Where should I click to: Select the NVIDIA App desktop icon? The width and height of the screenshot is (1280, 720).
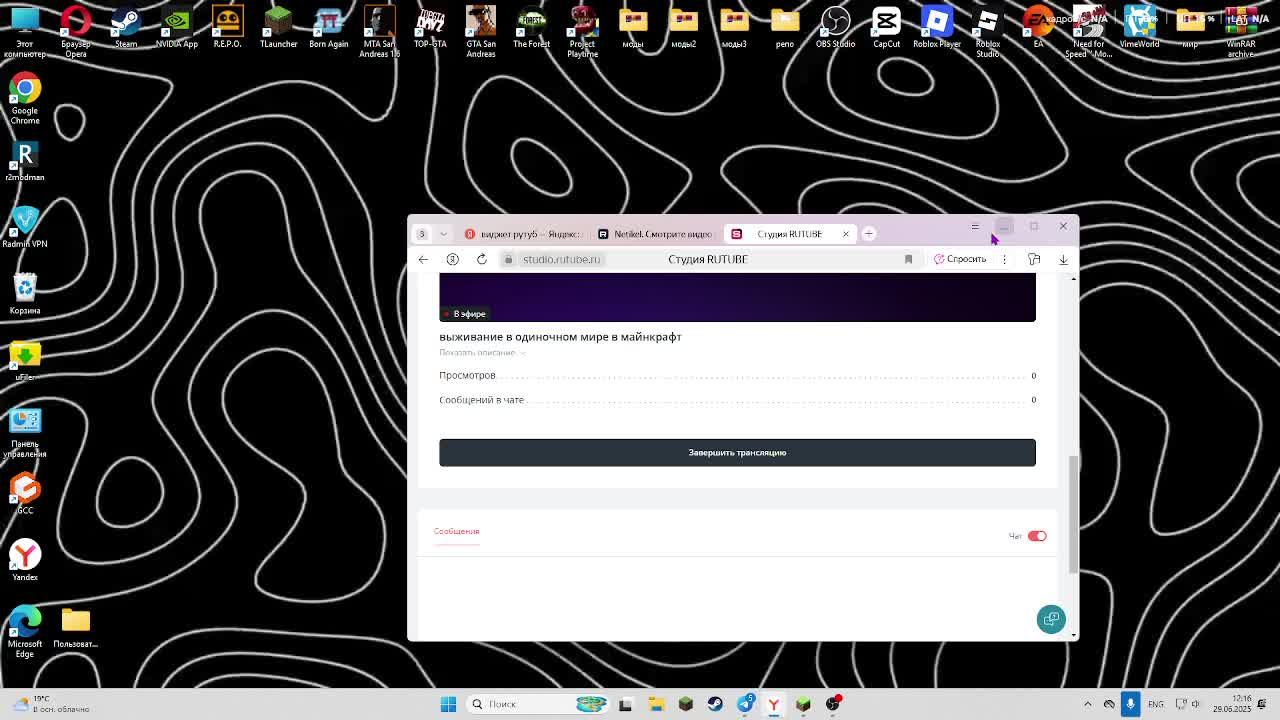coord(177,27)
